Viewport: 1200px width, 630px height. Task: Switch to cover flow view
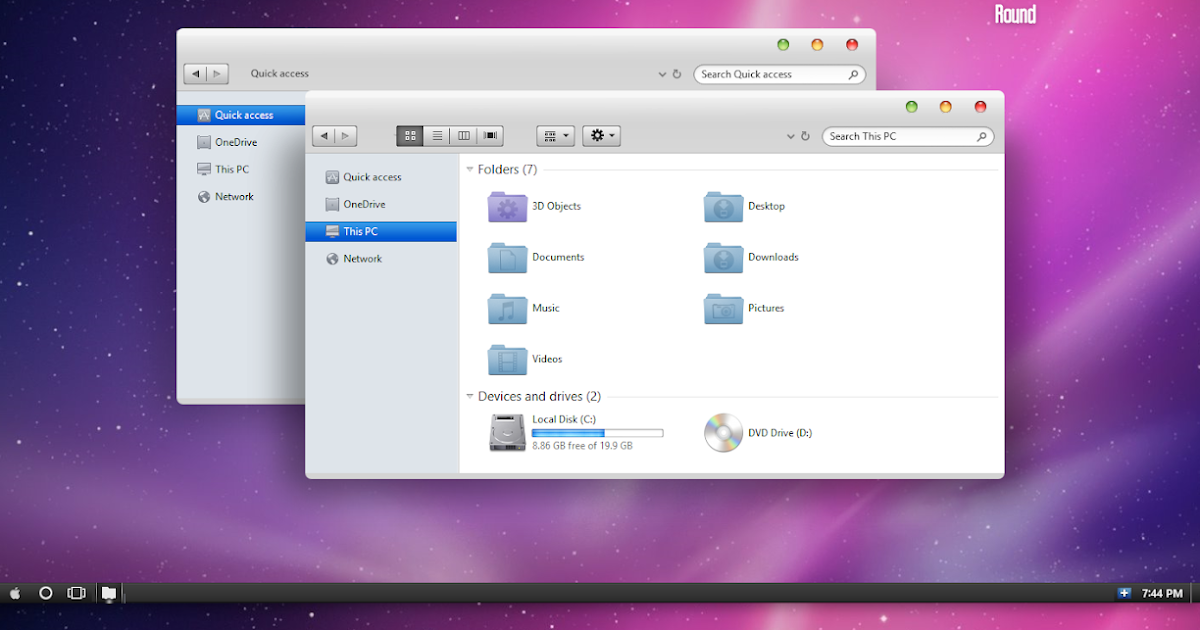tap(490, 136)
